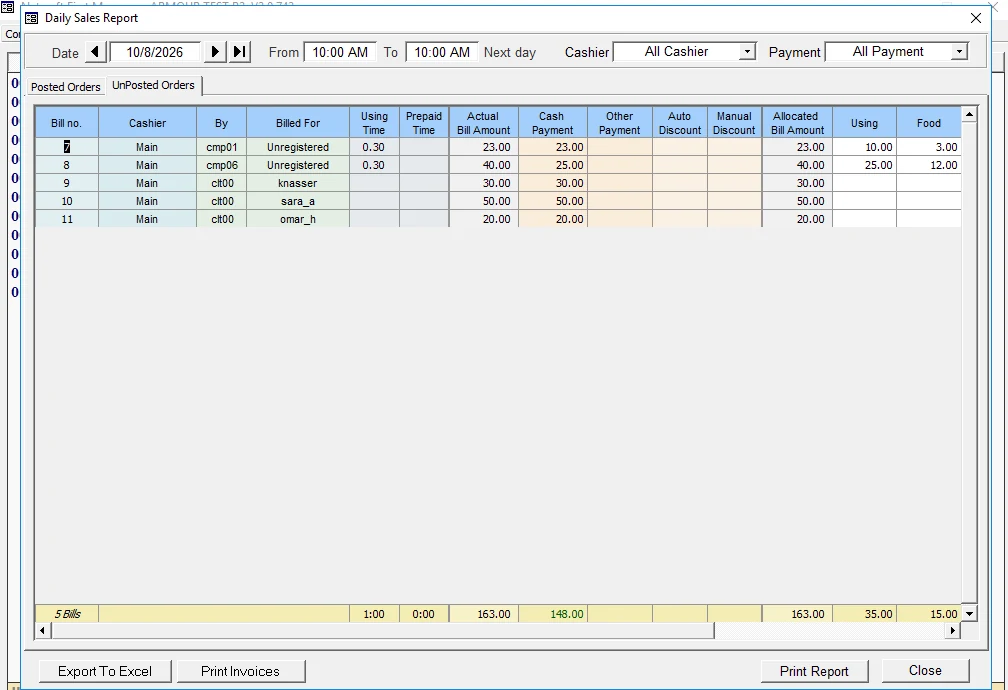This screenshot has height=690, width=1008.
Task: Click the omar_h Billed For cell
Action: pos(298,219)
